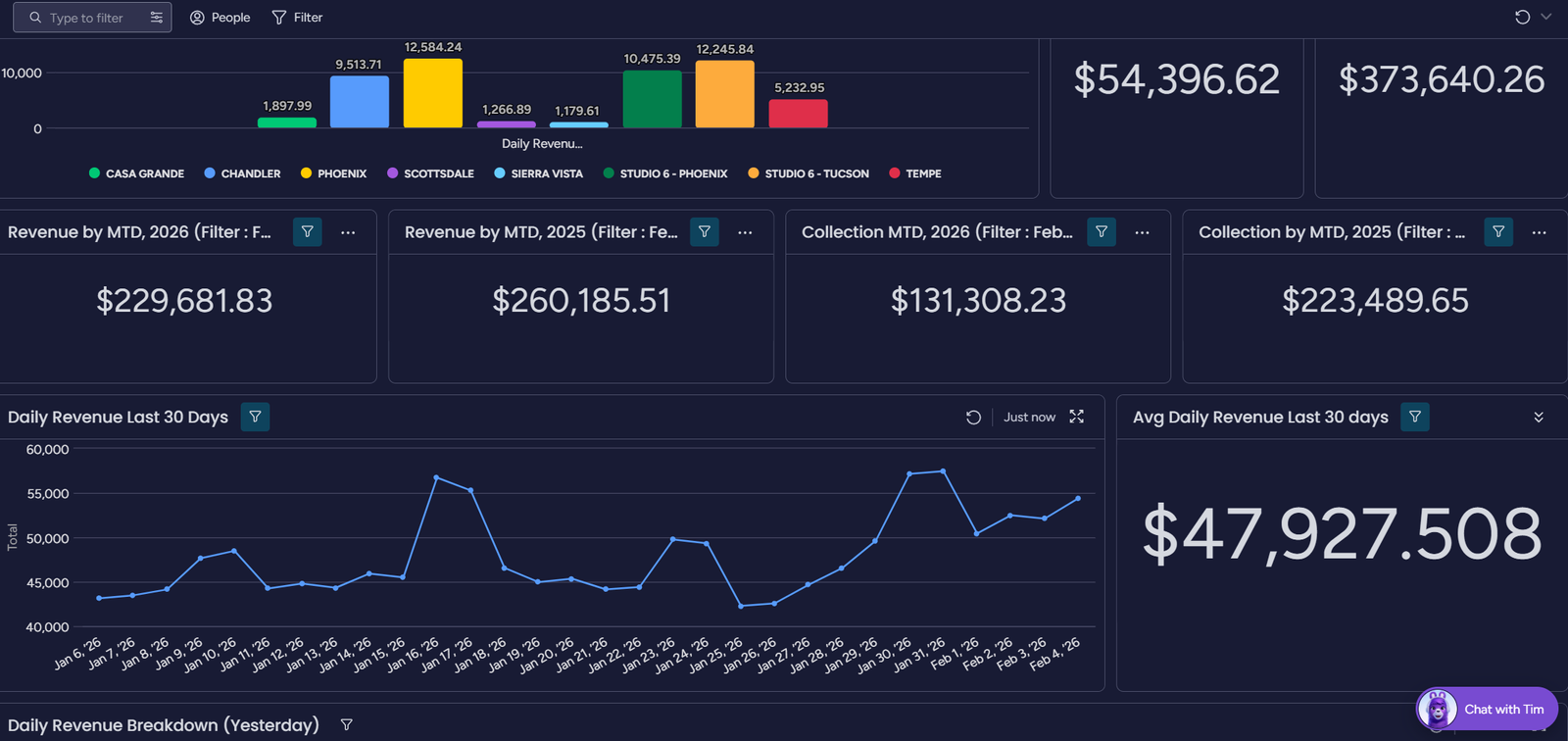Click the yellow Phoenix bar in the chart
1568x741 pixels.
(x=432, y=93)
